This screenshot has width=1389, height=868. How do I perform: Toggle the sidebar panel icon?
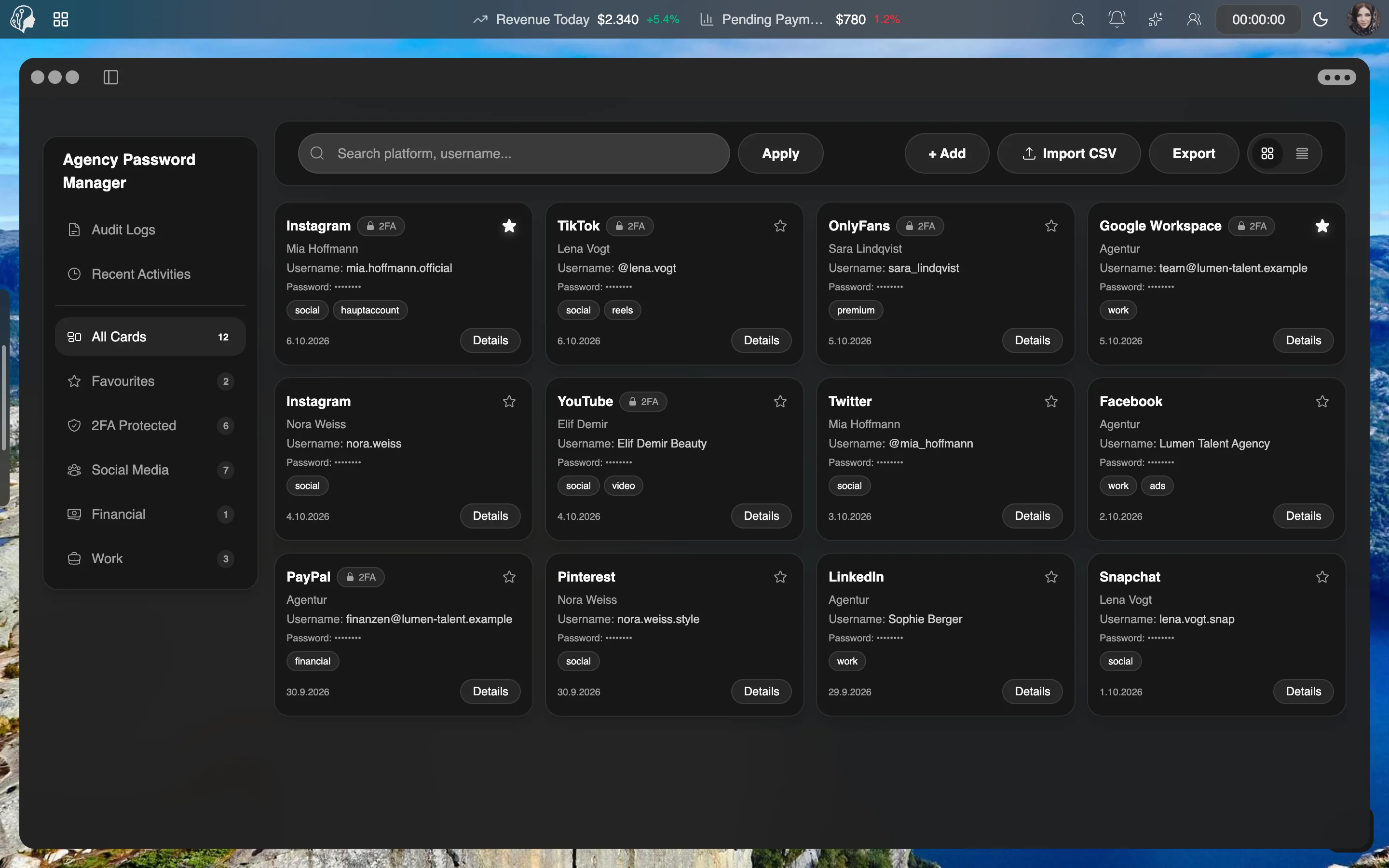coord(111,77)
